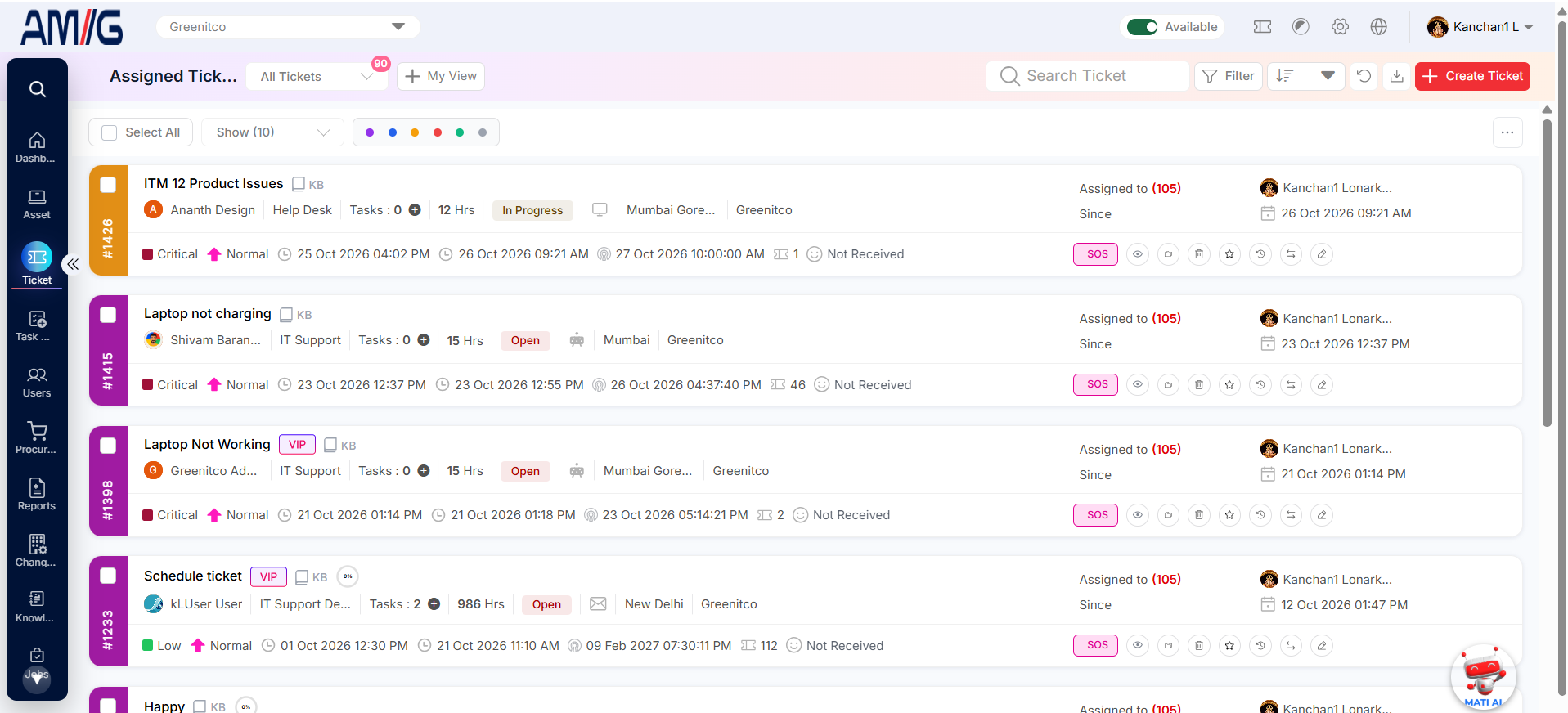1568x713 pixels.
Task: Open the Asset module
Action: [x=37, y=204]
